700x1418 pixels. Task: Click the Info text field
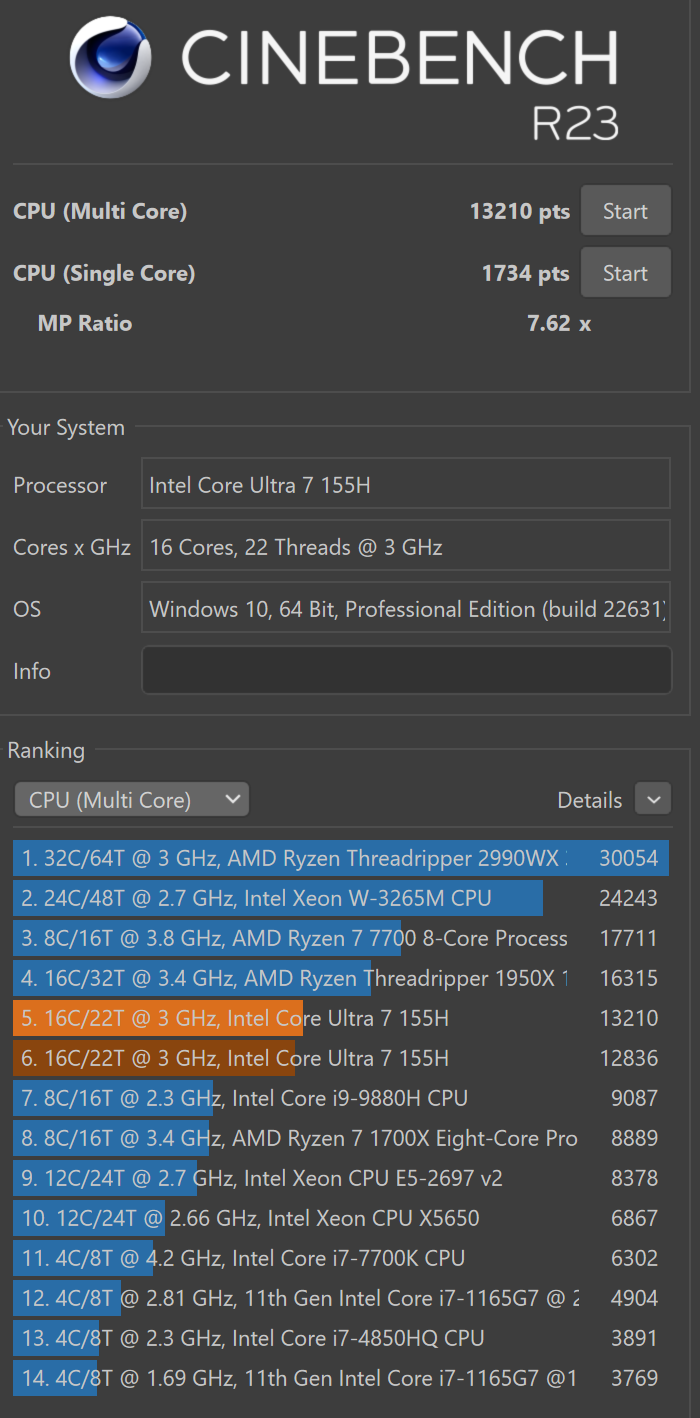pos(406,670)
